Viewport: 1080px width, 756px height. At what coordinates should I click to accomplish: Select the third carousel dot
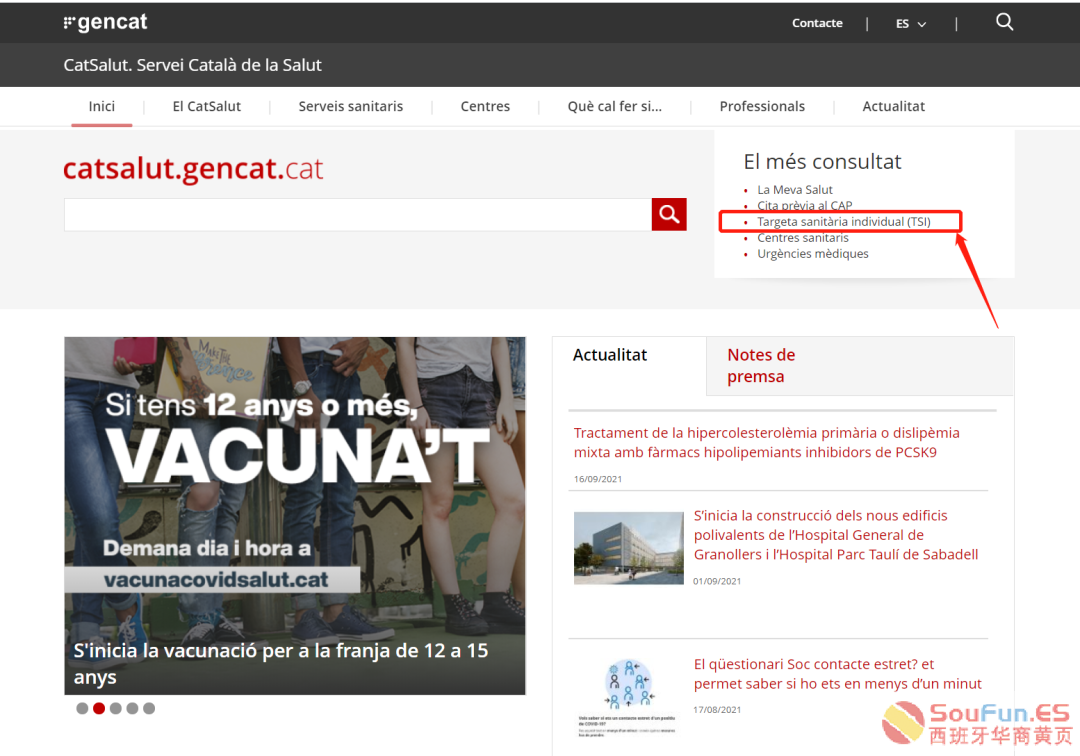[116, 708]
